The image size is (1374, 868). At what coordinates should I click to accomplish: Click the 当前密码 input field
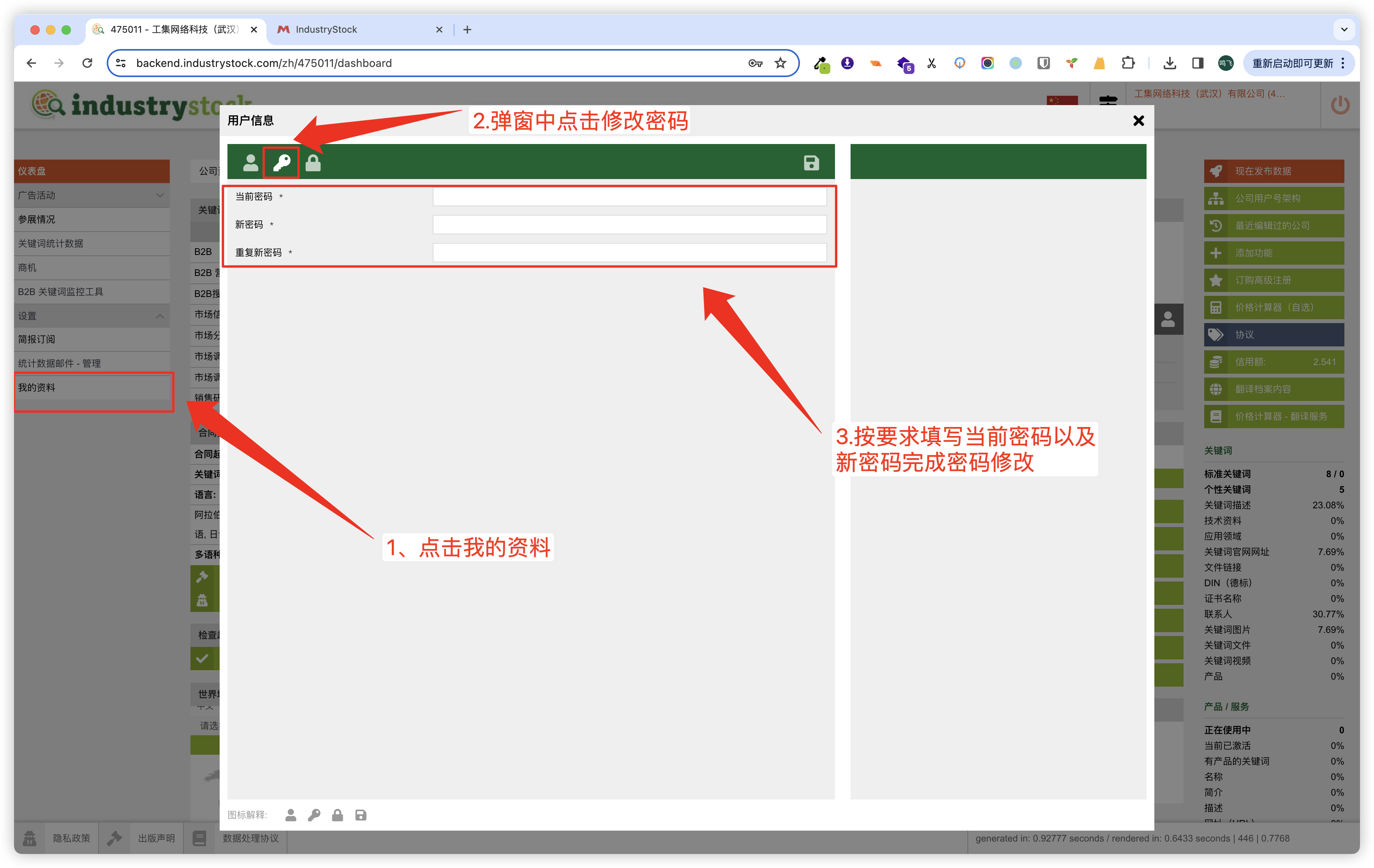(629, 197)
